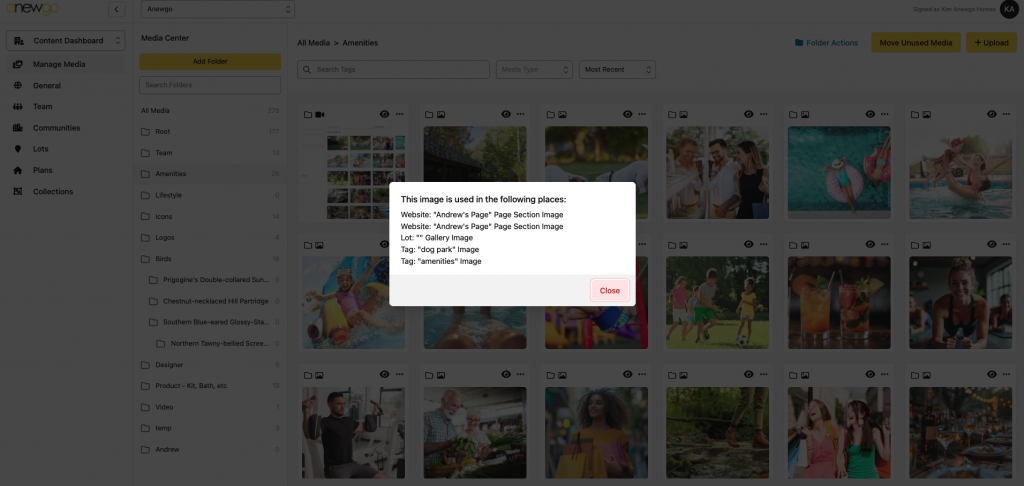Open Manage Media in the sidebar

pos(59,64)
